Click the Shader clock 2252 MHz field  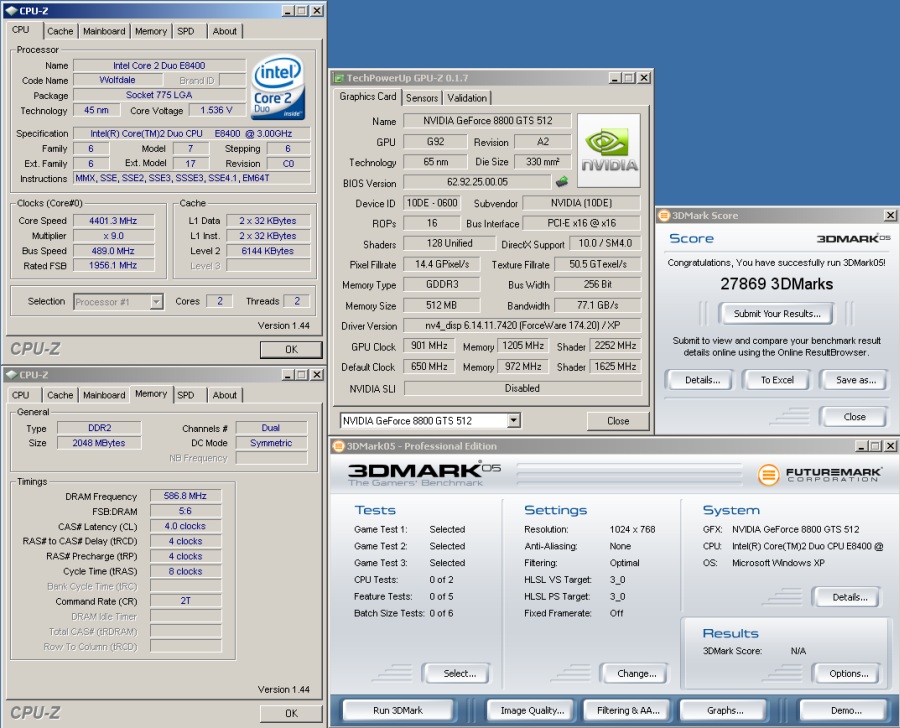pos(615,346)
